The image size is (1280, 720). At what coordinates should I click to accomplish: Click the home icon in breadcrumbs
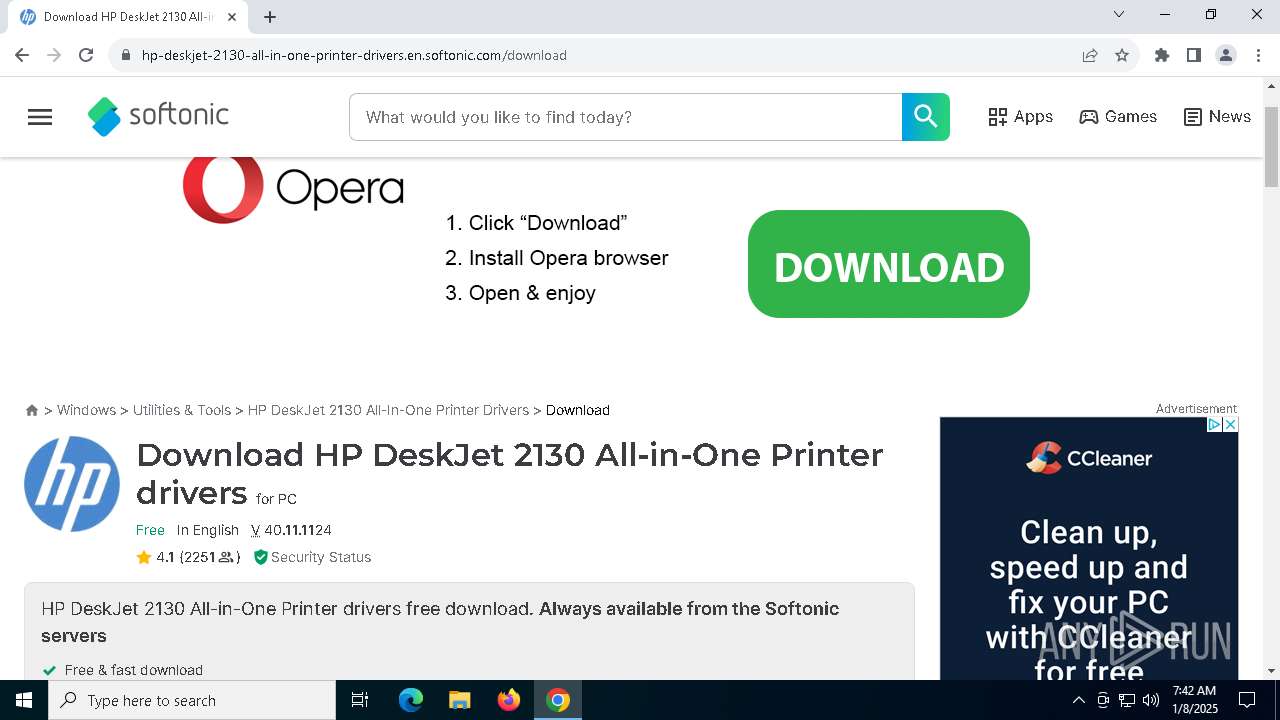pyautogui.click(x=32, y=410)
